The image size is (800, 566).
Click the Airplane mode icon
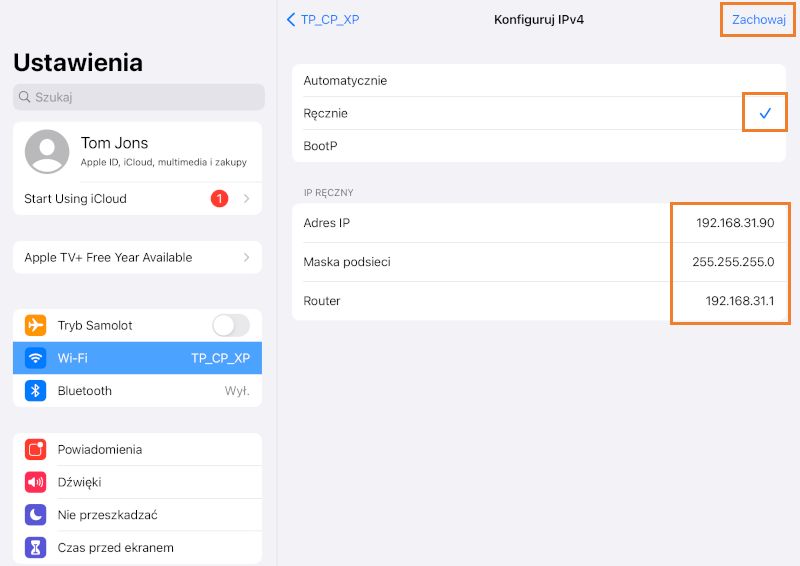(x=36, y=325)
